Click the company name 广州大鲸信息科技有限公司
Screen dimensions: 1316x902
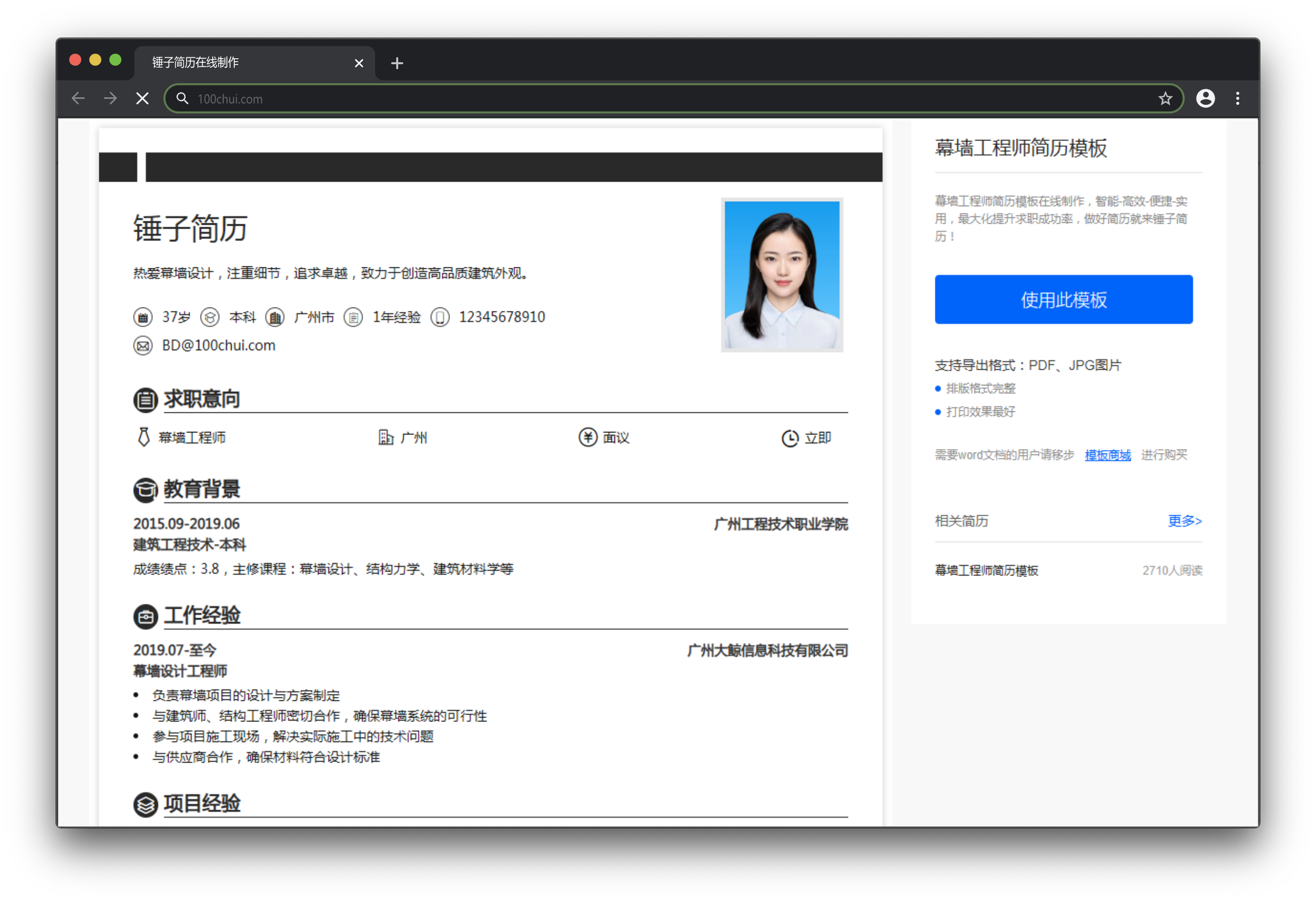coord(768,651)
